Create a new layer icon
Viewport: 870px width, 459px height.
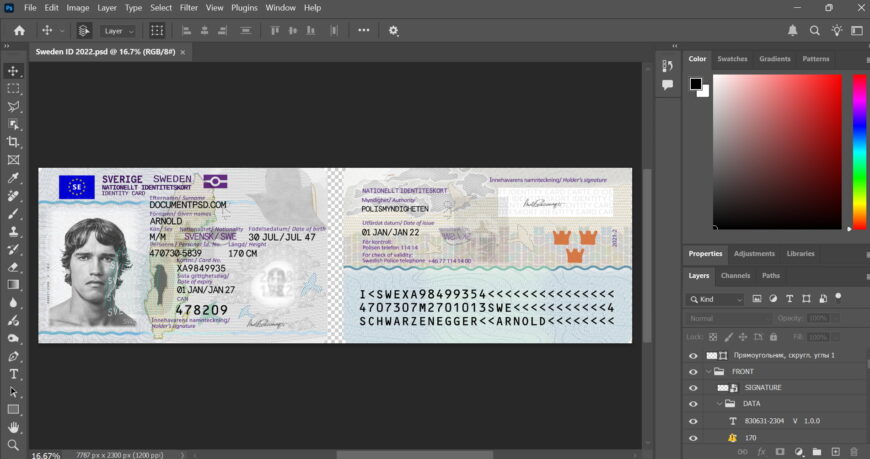(836, 452)
